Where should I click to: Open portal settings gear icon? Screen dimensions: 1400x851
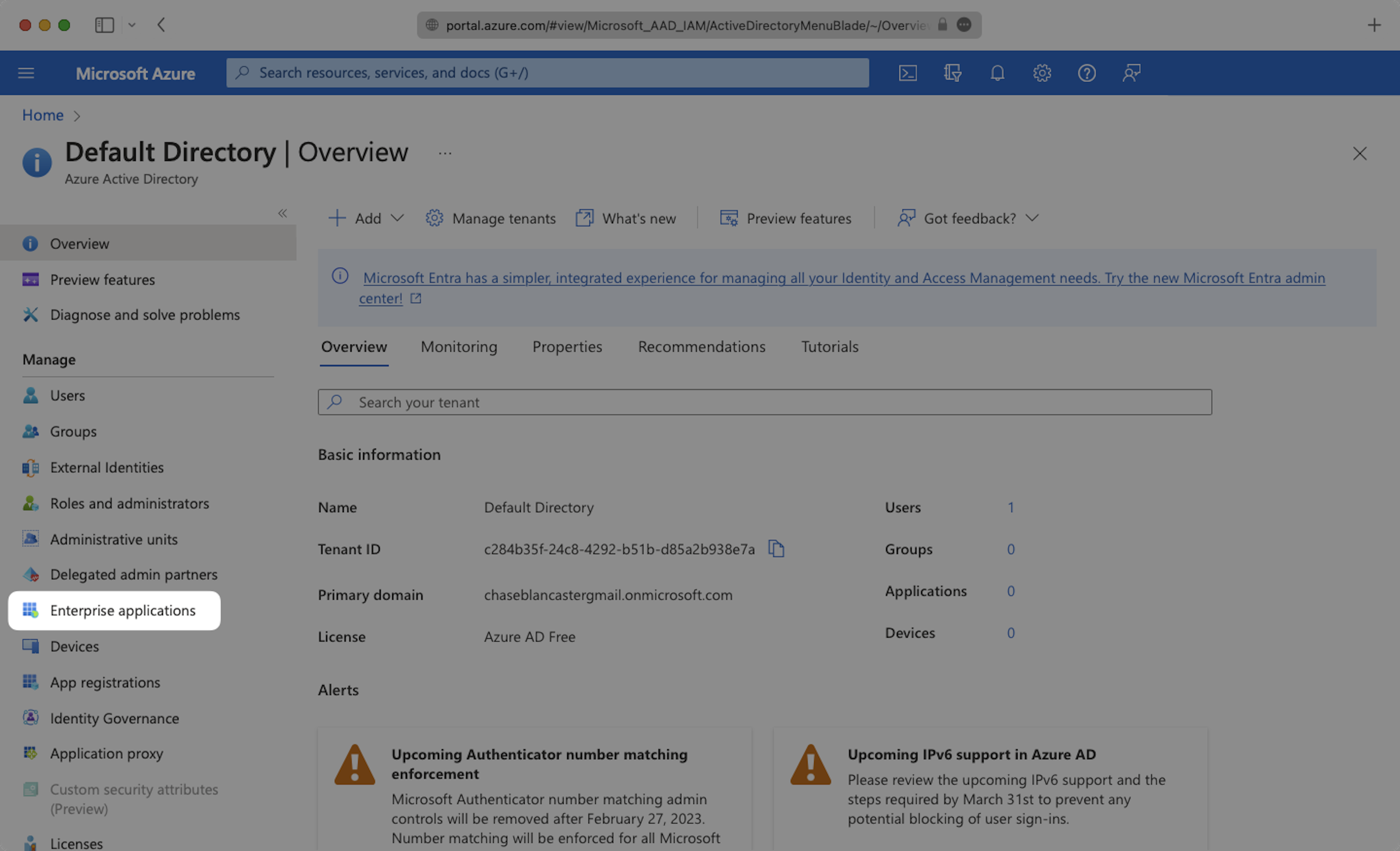[1042, 73]
